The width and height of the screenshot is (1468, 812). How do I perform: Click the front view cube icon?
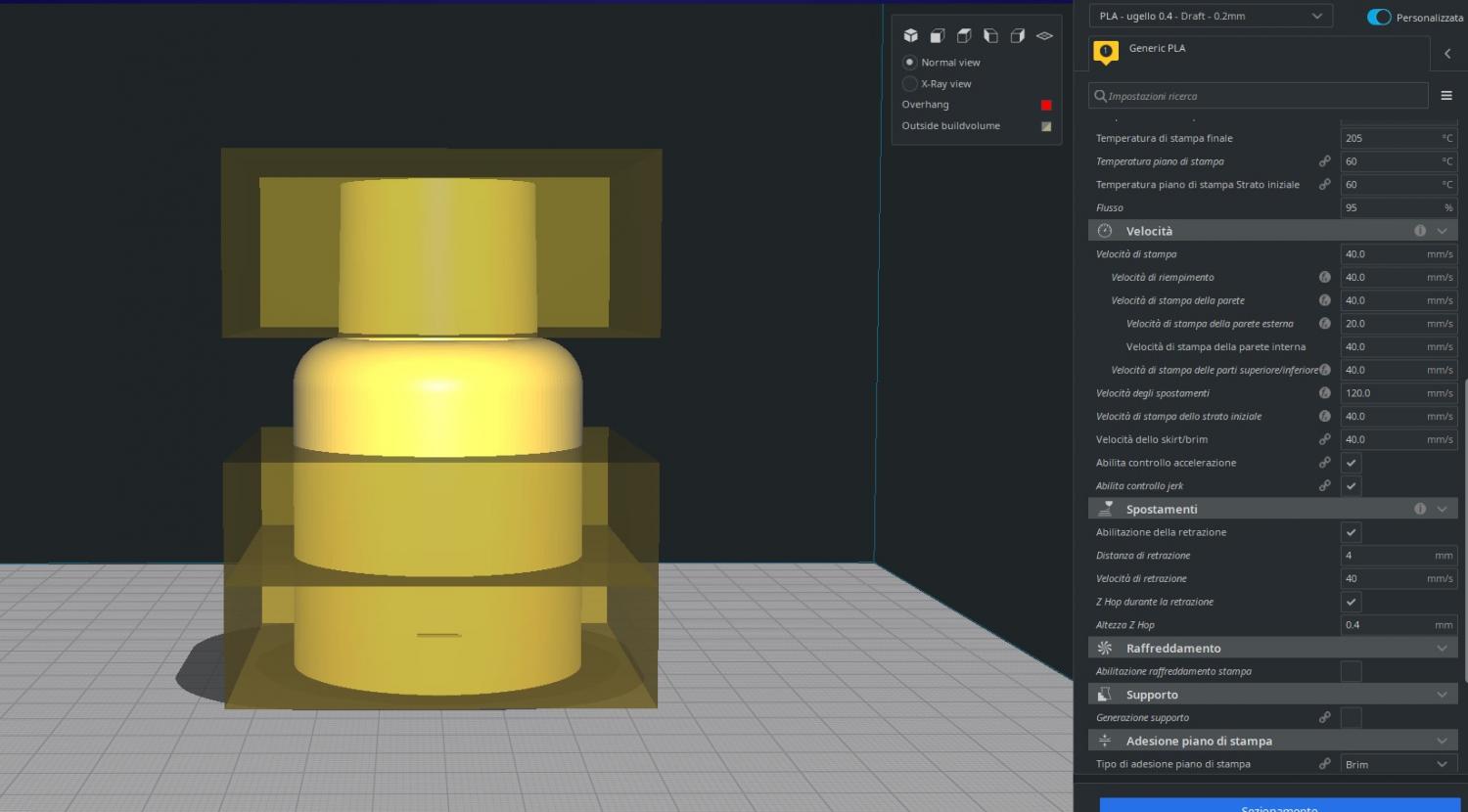[x=937, y=36]
